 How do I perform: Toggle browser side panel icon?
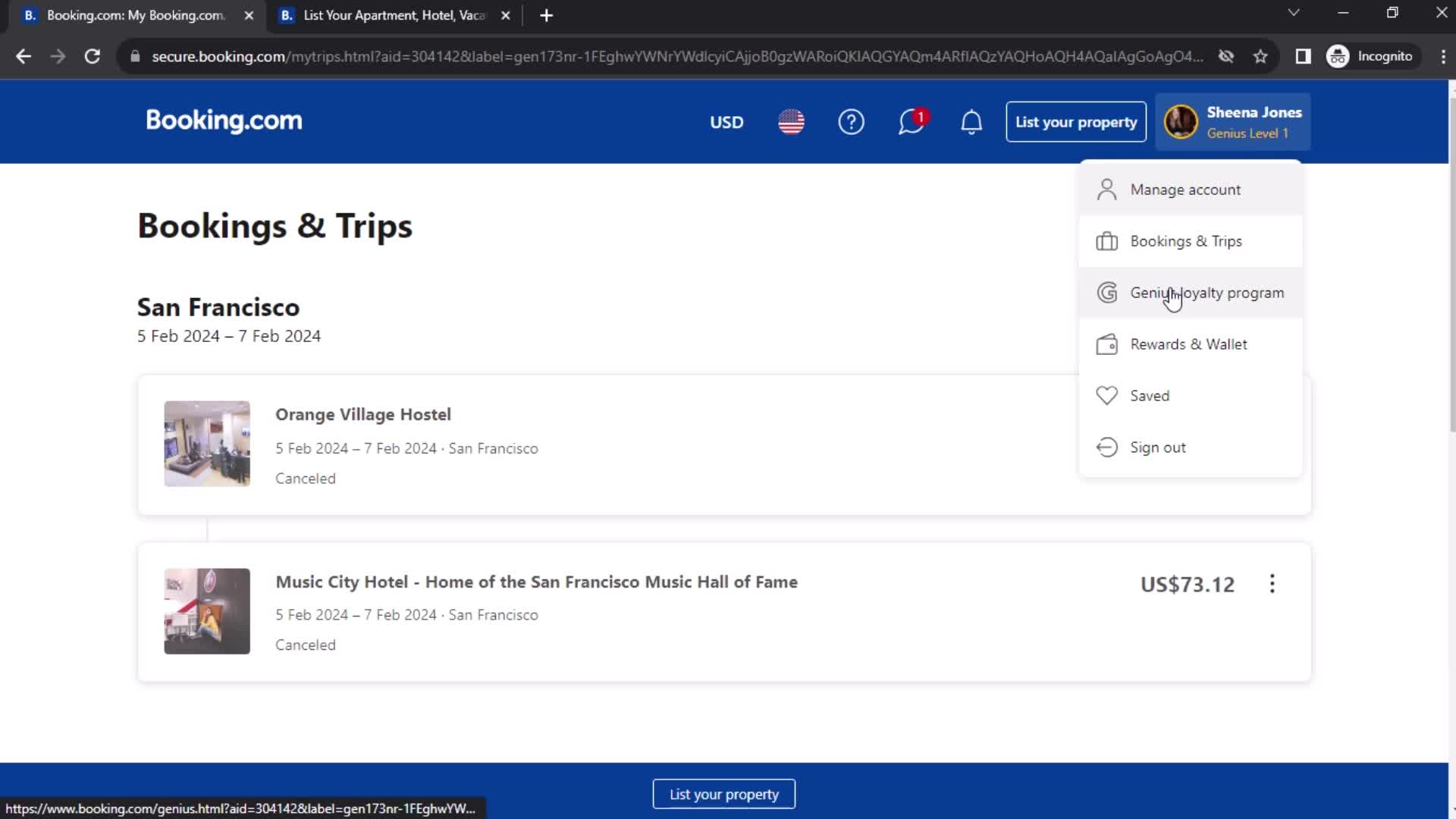1303,57
